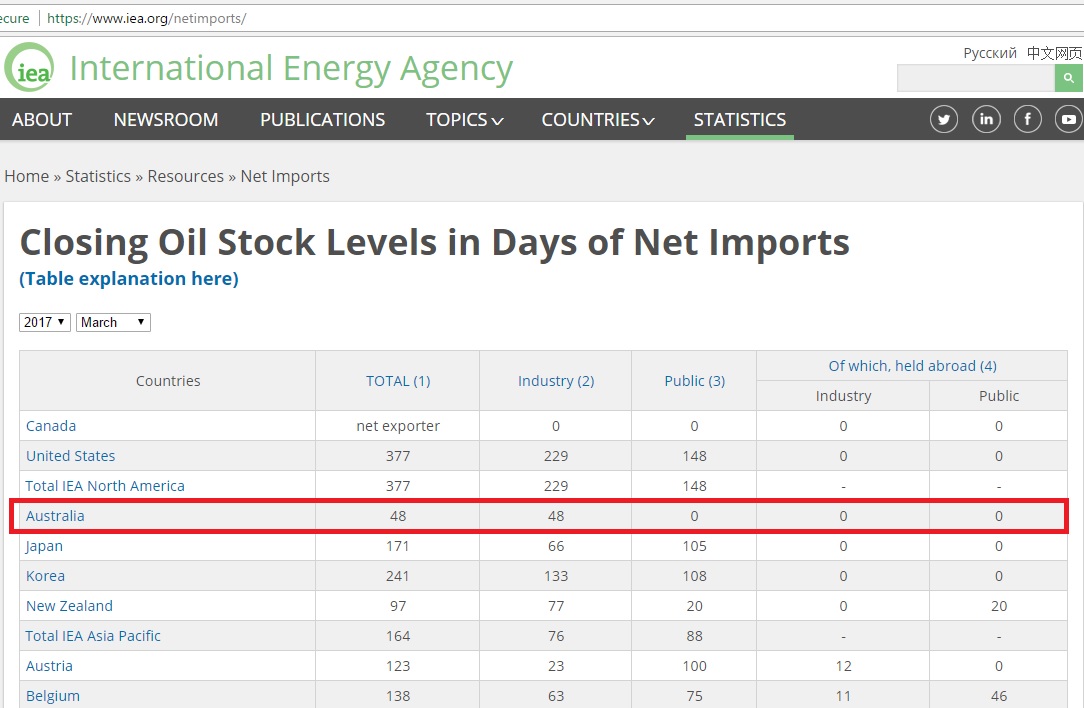Click 'Of which, held abroad (4)' header
The height and width of the screenshot is (708, 1084).
[x=913, y=366]
